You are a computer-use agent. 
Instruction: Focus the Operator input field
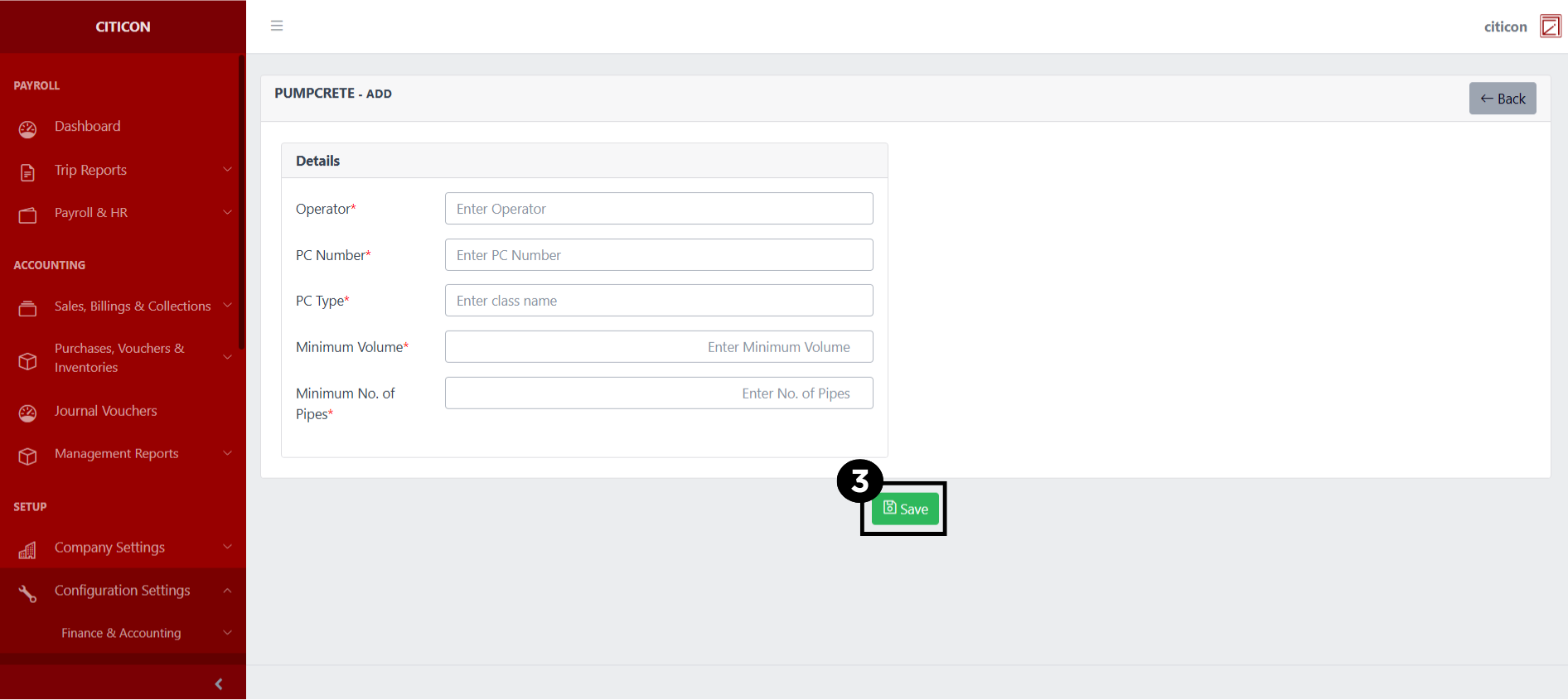point(659,209)
